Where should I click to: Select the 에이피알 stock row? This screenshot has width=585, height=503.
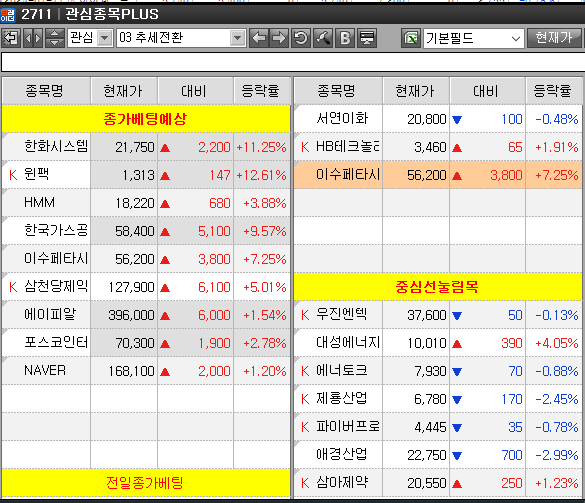click(146, 315)
